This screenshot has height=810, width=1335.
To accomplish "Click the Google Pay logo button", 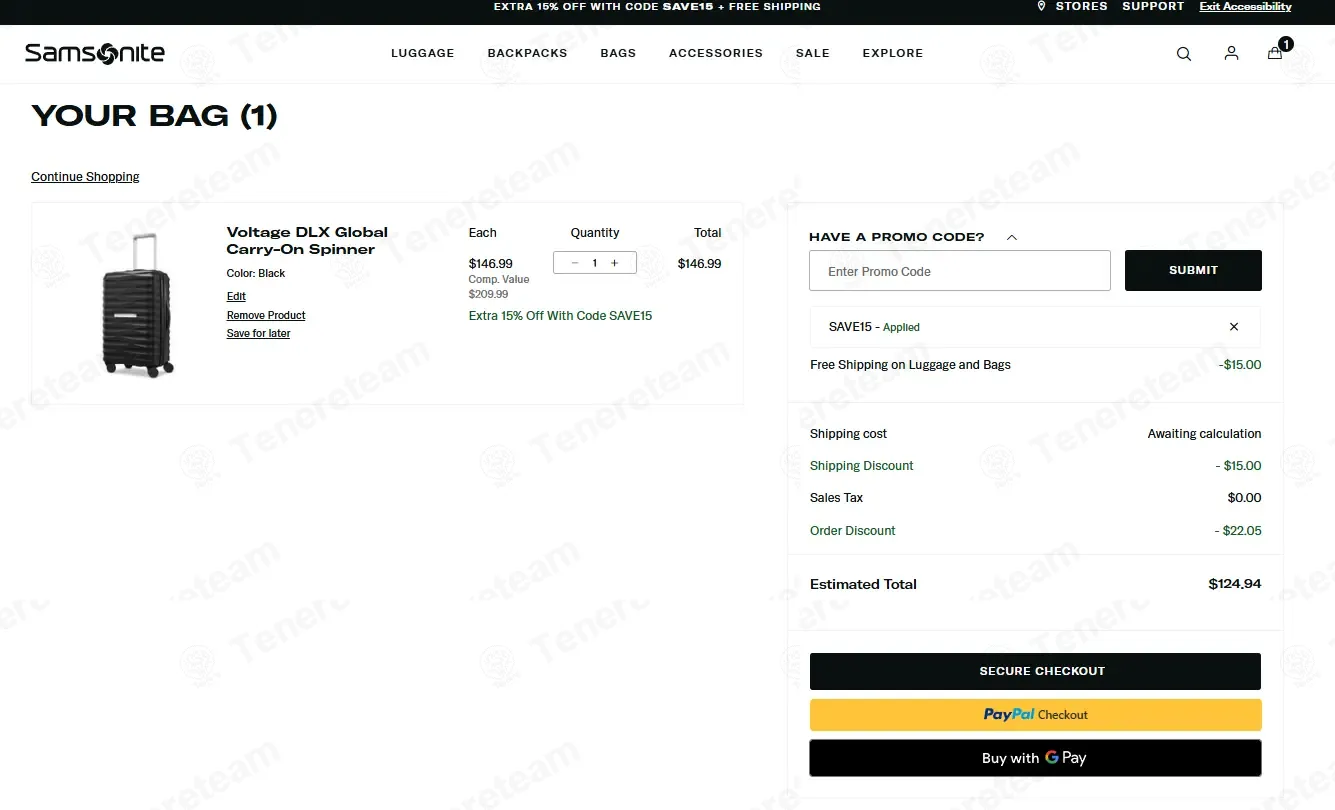I will (x=1035, y=757).
